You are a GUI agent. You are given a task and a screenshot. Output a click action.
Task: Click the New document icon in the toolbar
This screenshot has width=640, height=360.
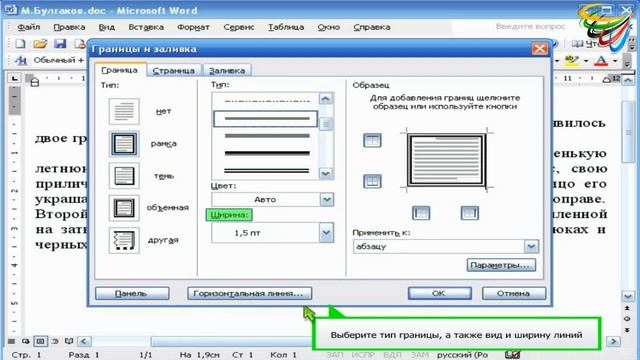click(x=20, y=43)
